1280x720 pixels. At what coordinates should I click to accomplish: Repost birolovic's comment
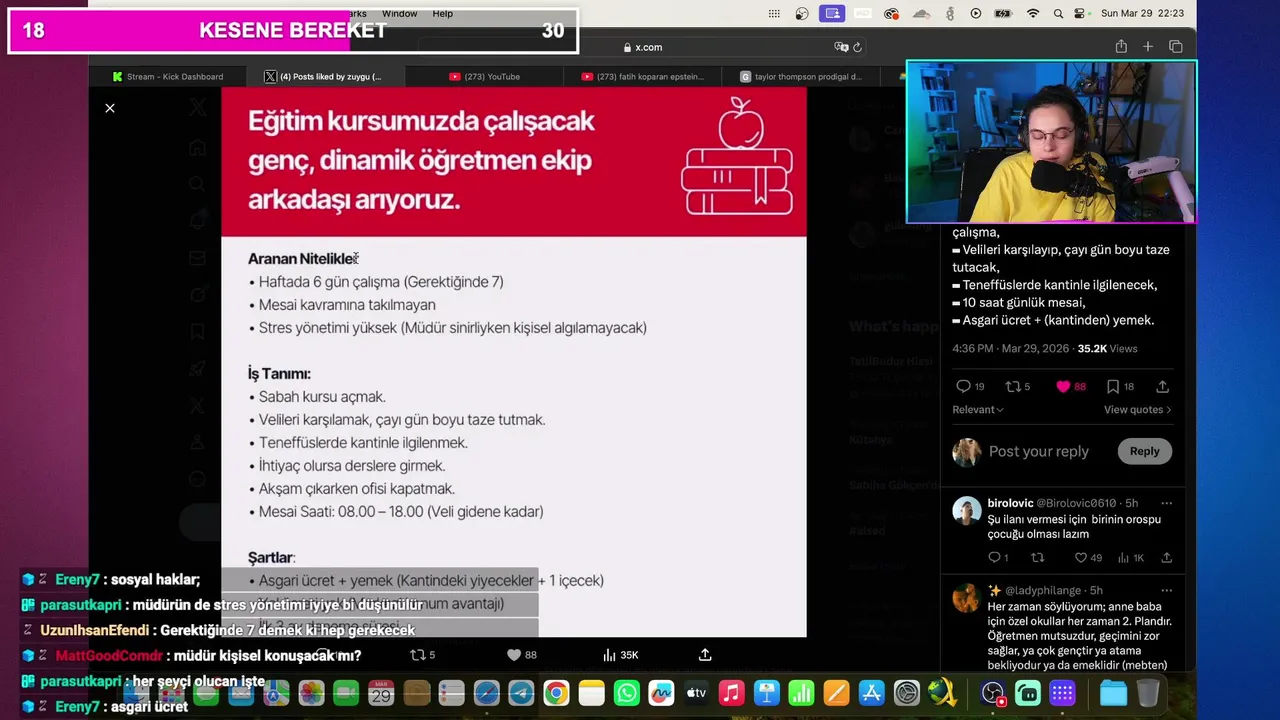pos(1038,558)
